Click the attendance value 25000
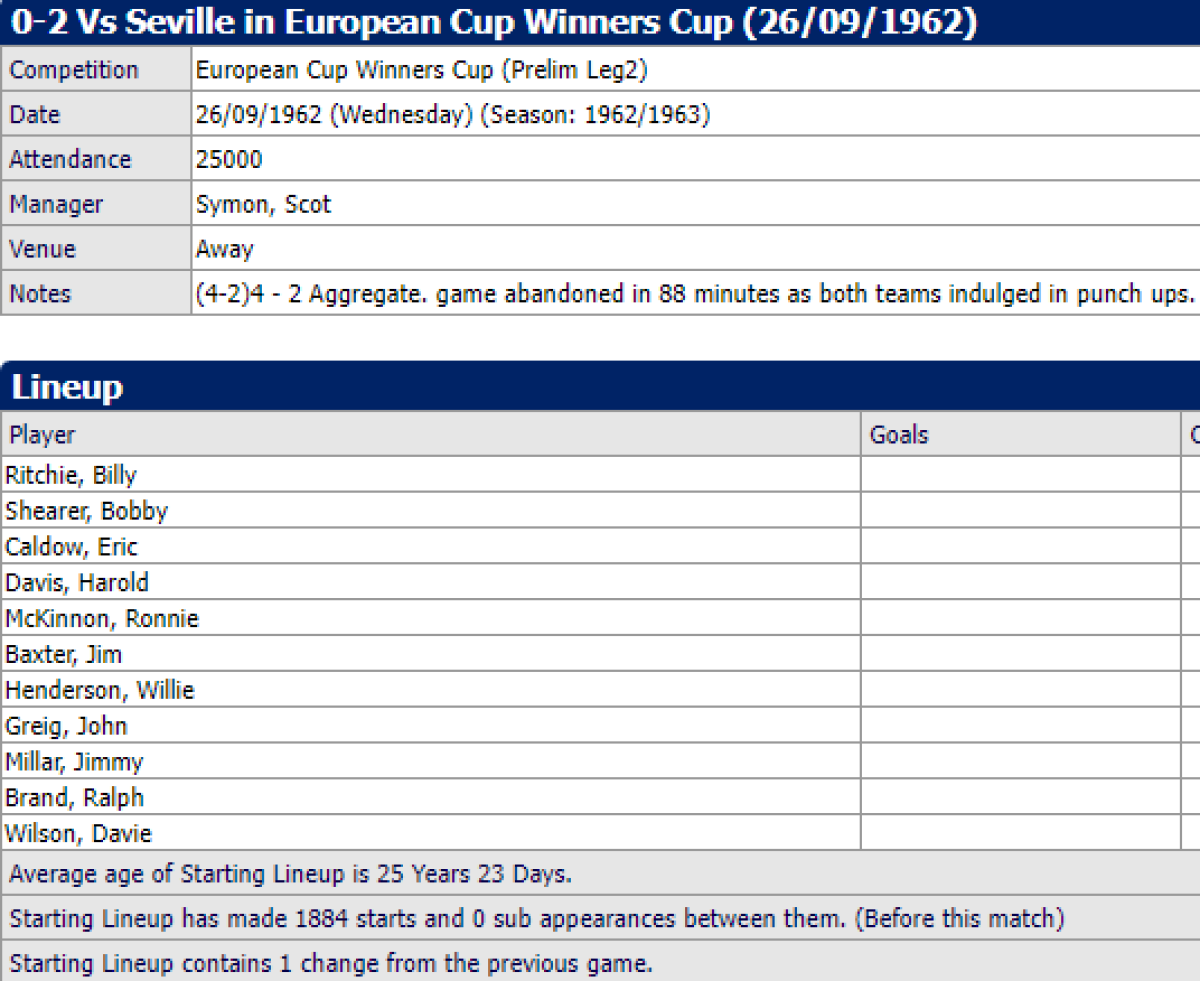This screenshot has height=981, width=1200. (229, 160)
